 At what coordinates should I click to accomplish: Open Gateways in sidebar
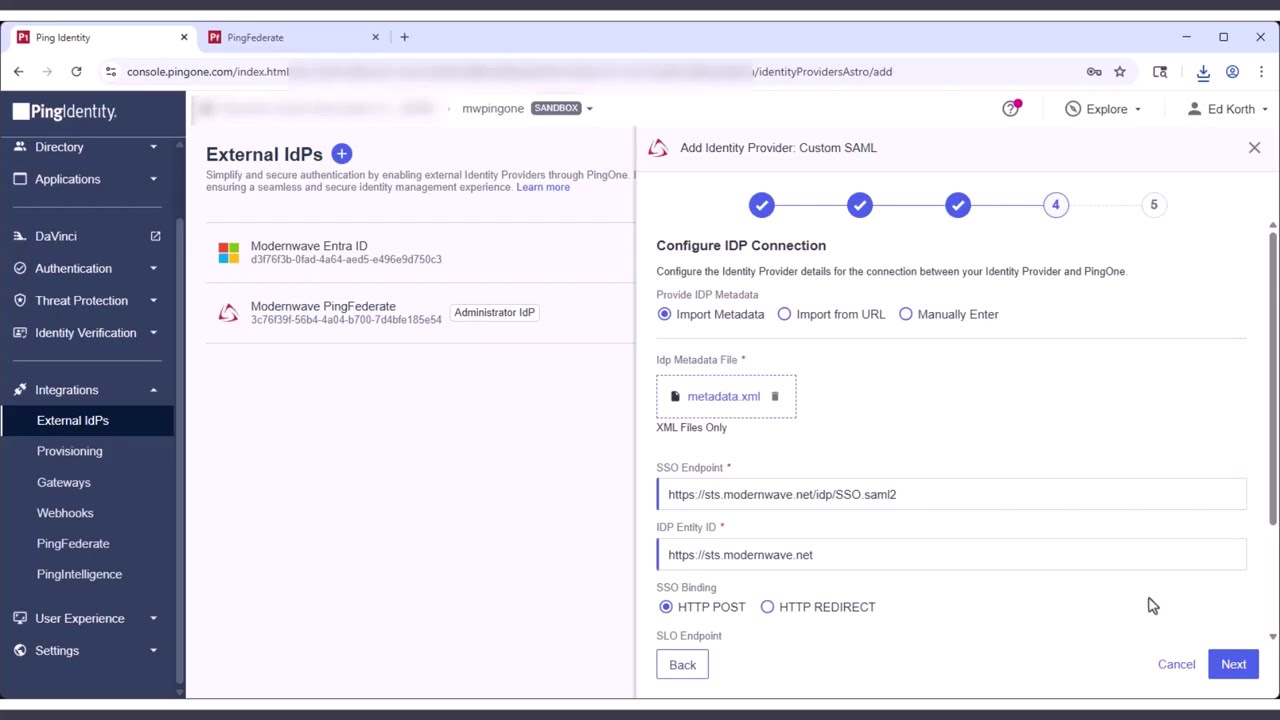click(63, 482)
